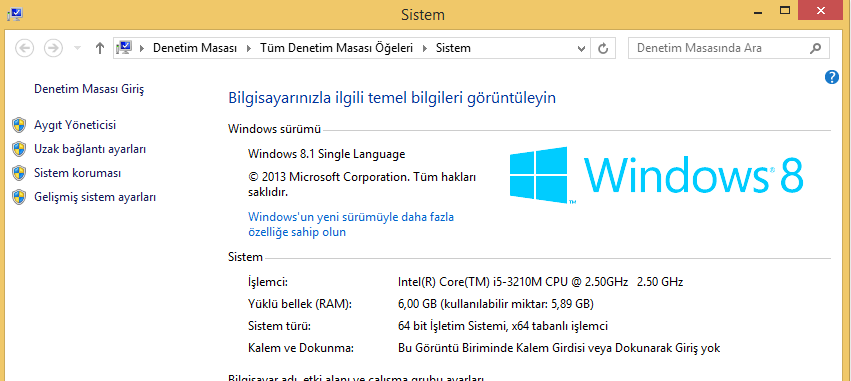Go up one level with Up arrow
The width and height of the screenshot is (851, 381).
click(x=99, y=48)
